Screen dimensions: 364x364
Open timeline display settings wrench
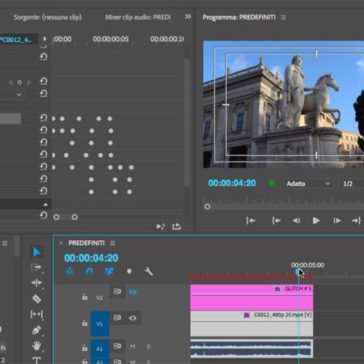tap(149, 272)
